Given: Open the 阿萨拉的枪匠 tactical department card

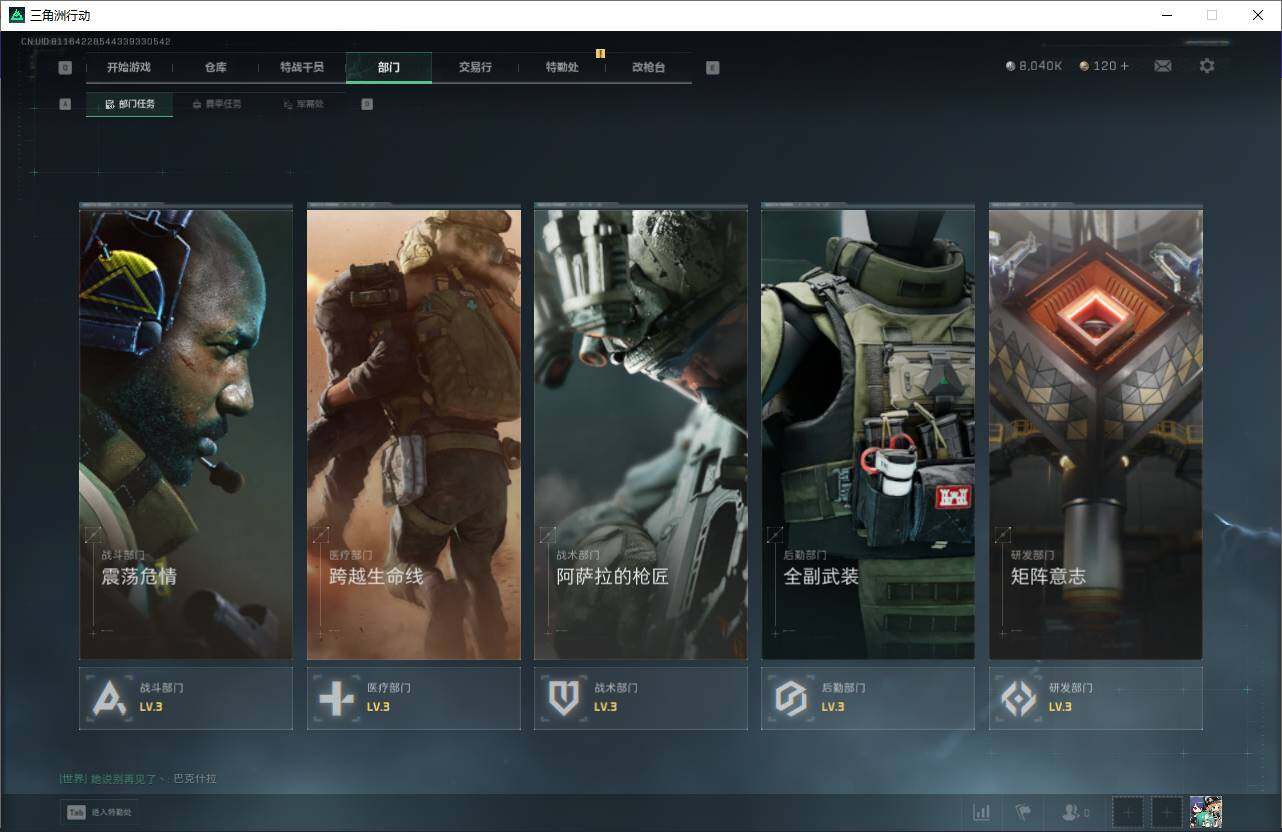Looking at the screenshot, I should (640, 434).
